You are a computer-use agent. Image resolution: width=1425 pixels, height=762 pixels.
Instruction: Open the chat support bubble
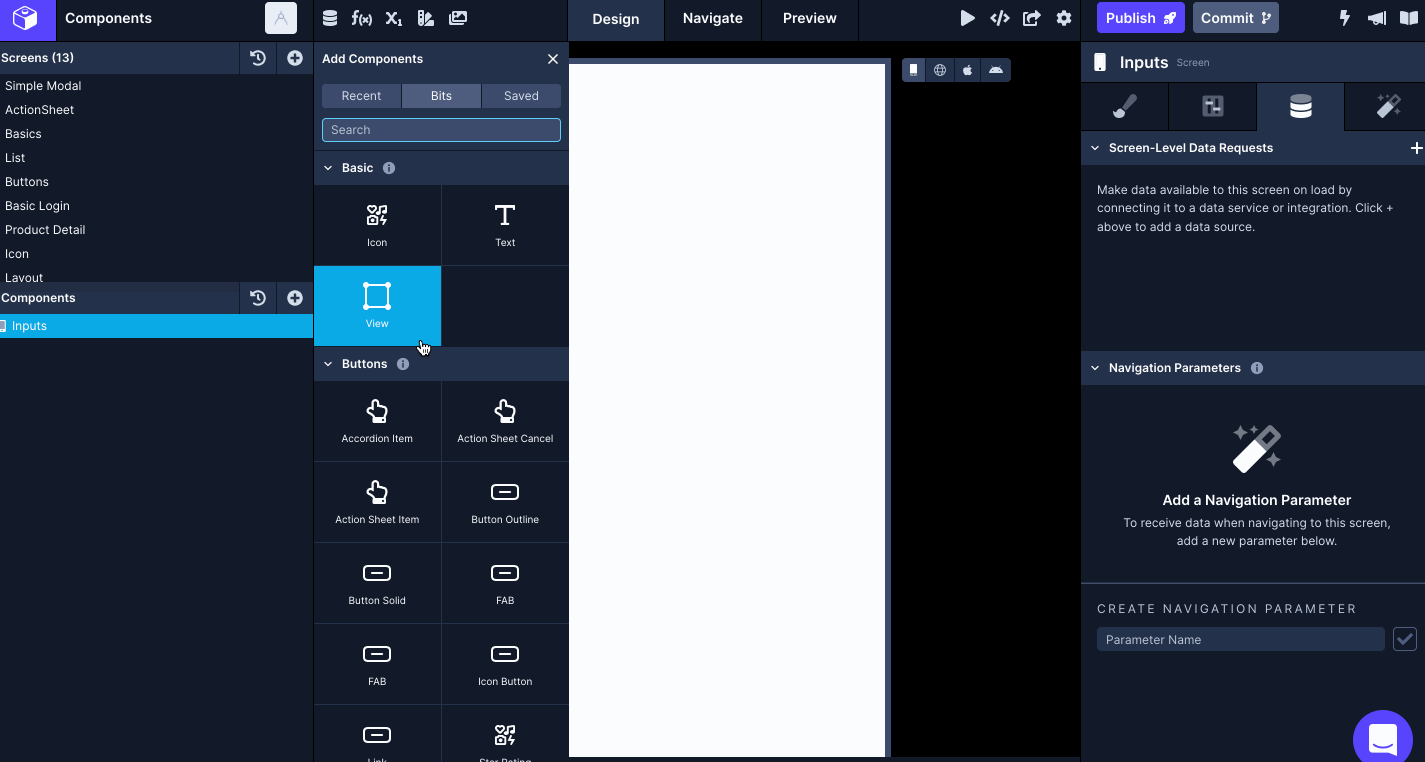[1383, 740]
